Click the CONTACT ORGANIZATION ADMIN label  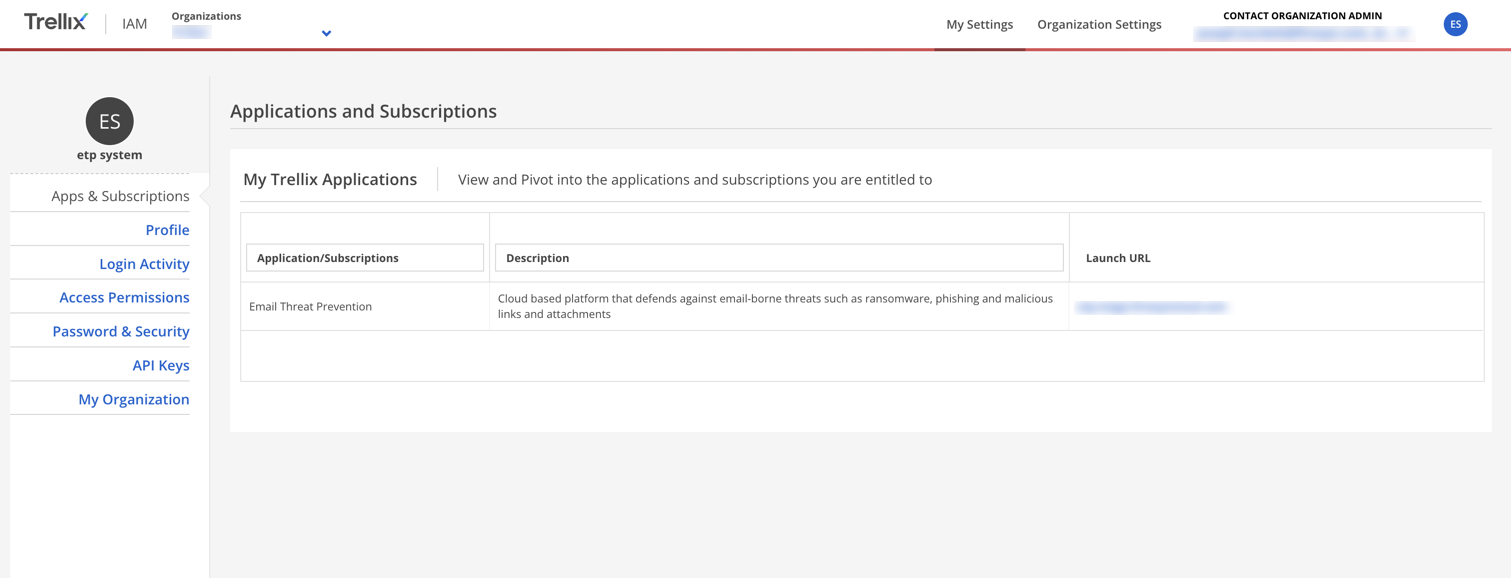pos(1302,16)
